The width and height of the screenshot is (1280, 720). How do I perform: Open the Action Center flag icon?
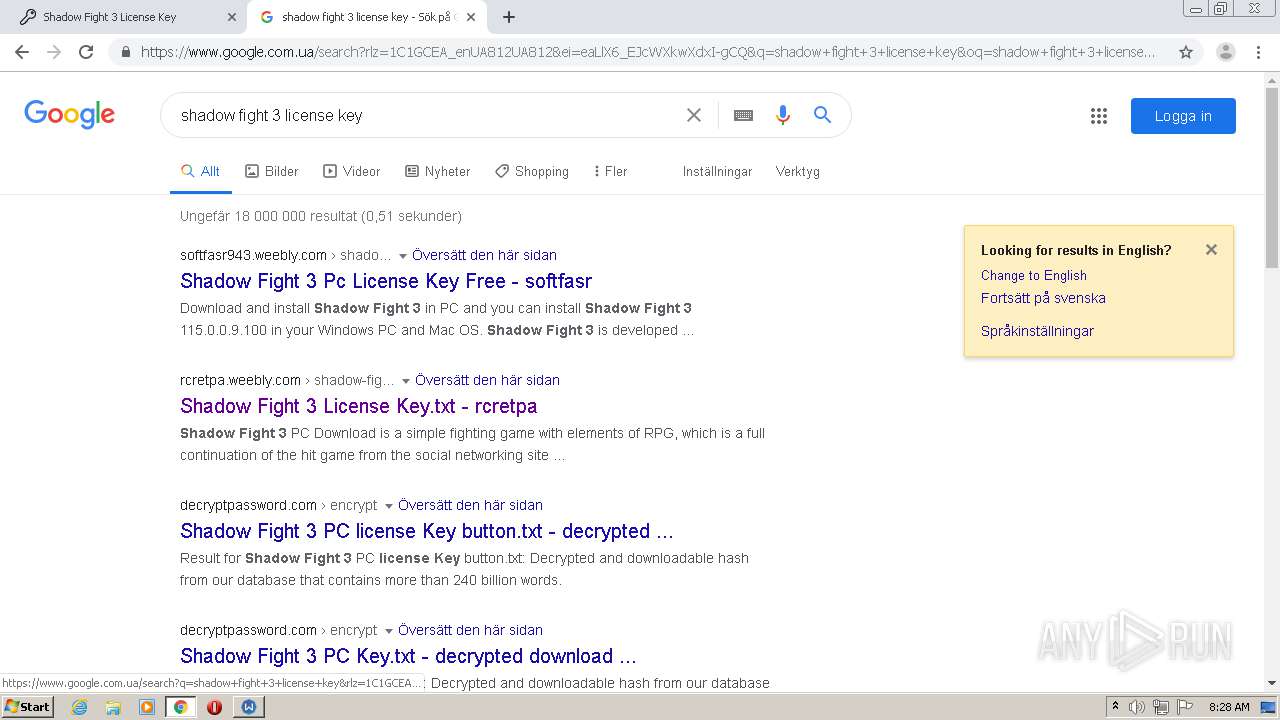click(x=1185, y=707)
